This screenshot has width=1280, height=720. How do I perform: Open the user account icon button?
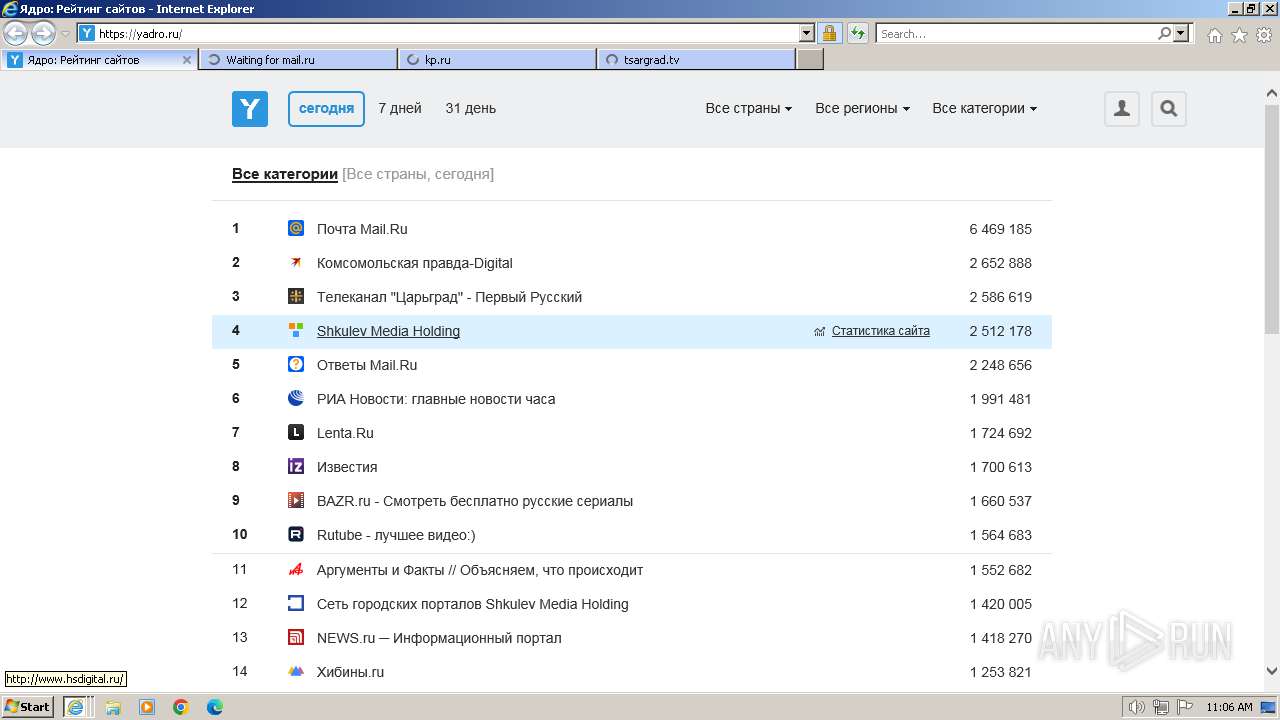tap(1122, 109)
